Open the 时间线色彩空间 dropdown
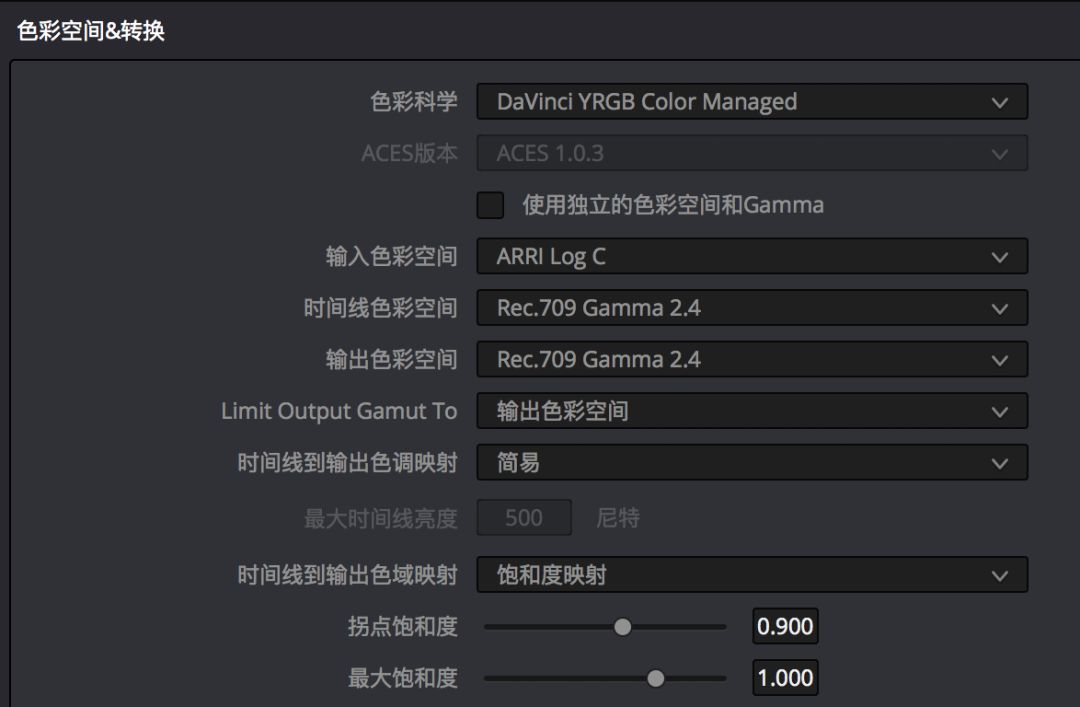Screen dimensions: 1080x707 [x=752, y=307]
